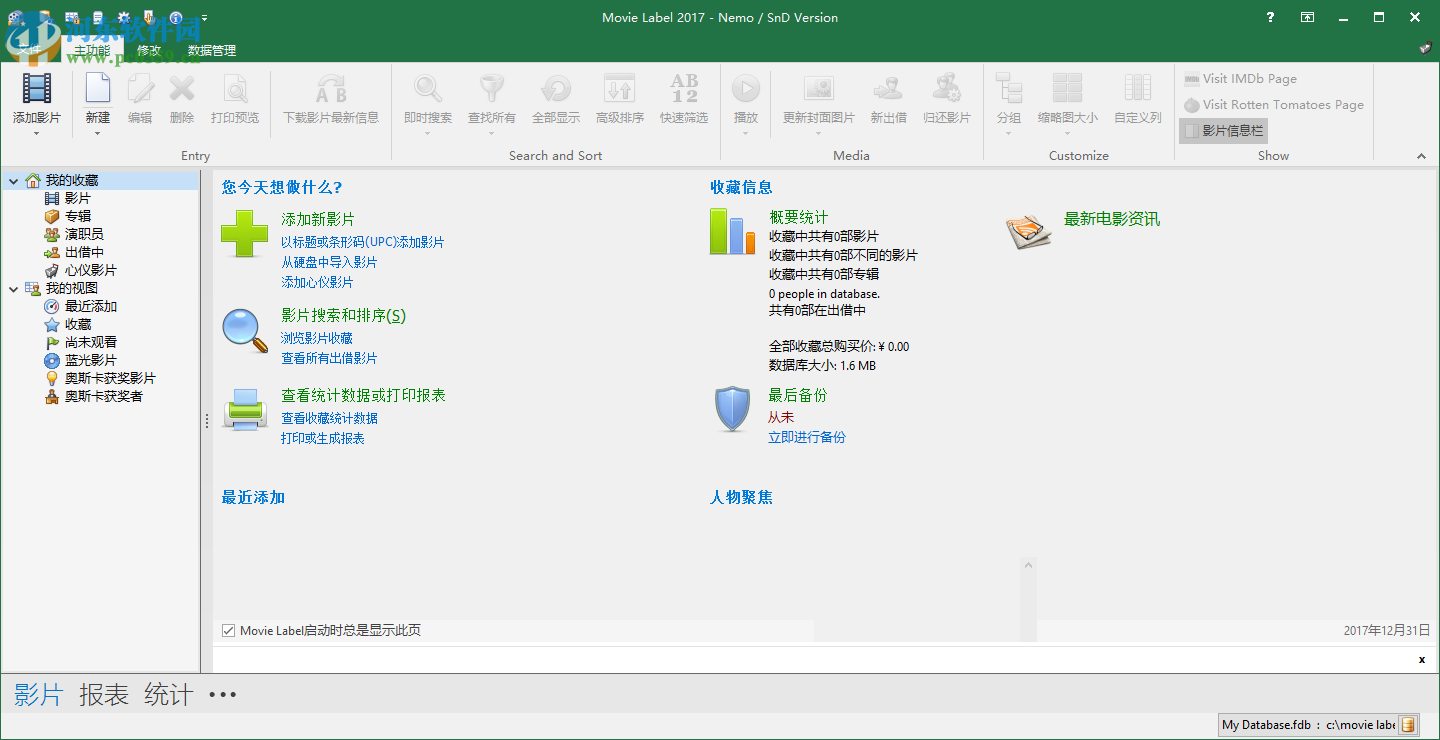Click the bar chart 概要统计 icon

point(732,231)
